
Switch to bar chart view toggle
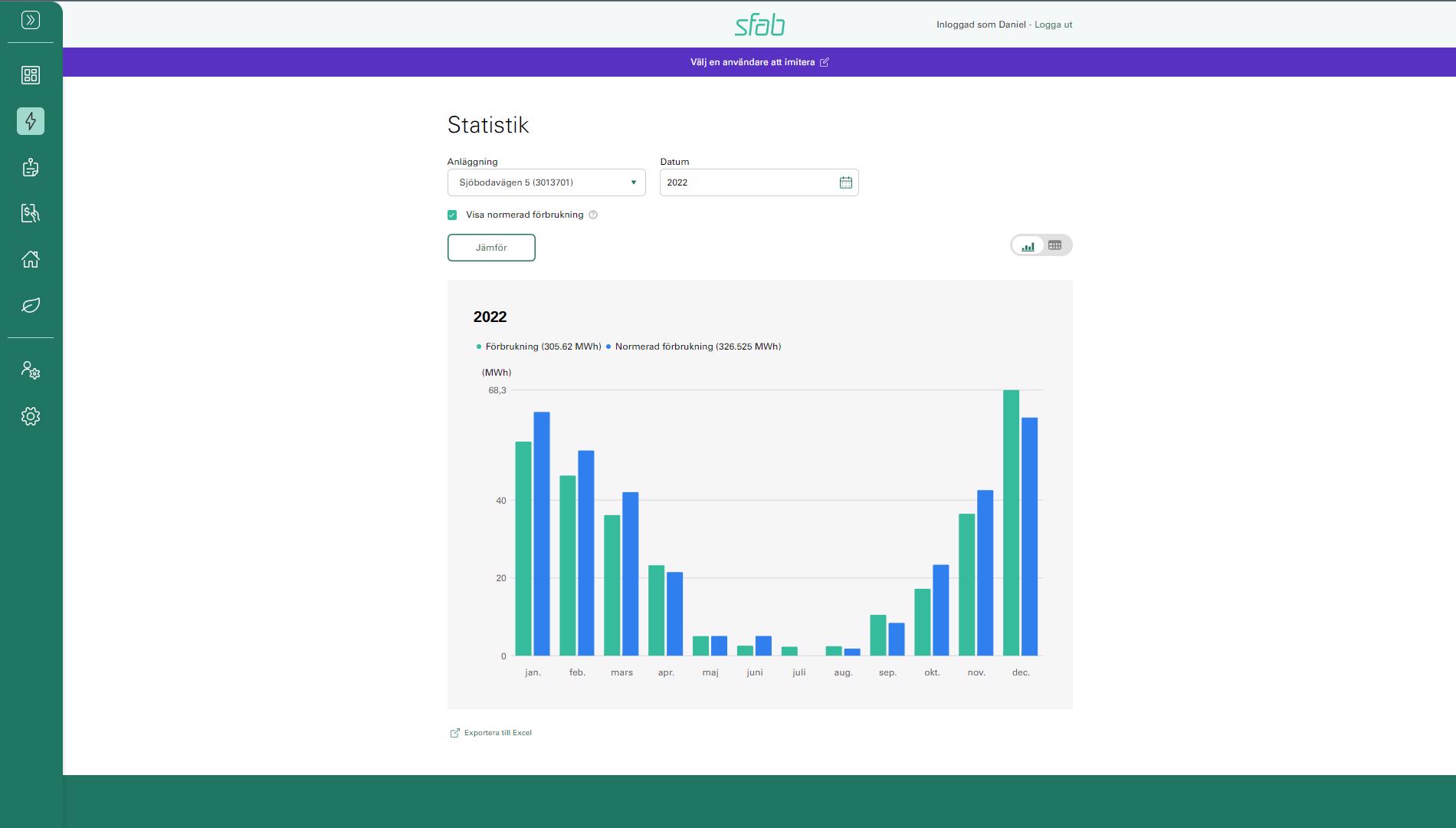click(x=1028, y=245)
